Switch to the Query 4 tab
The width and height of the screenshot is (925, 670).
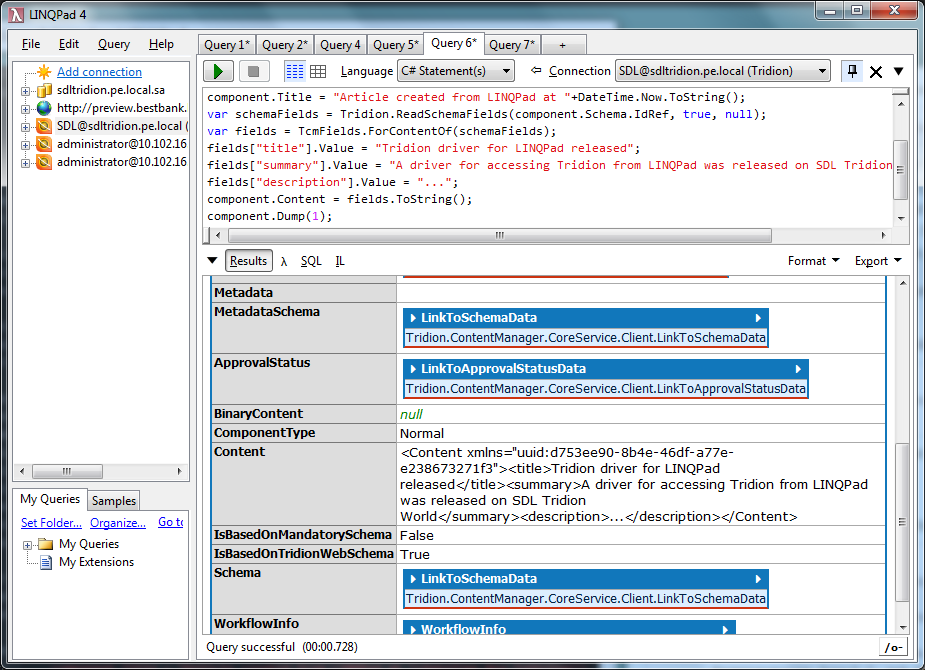coord(340,45)
